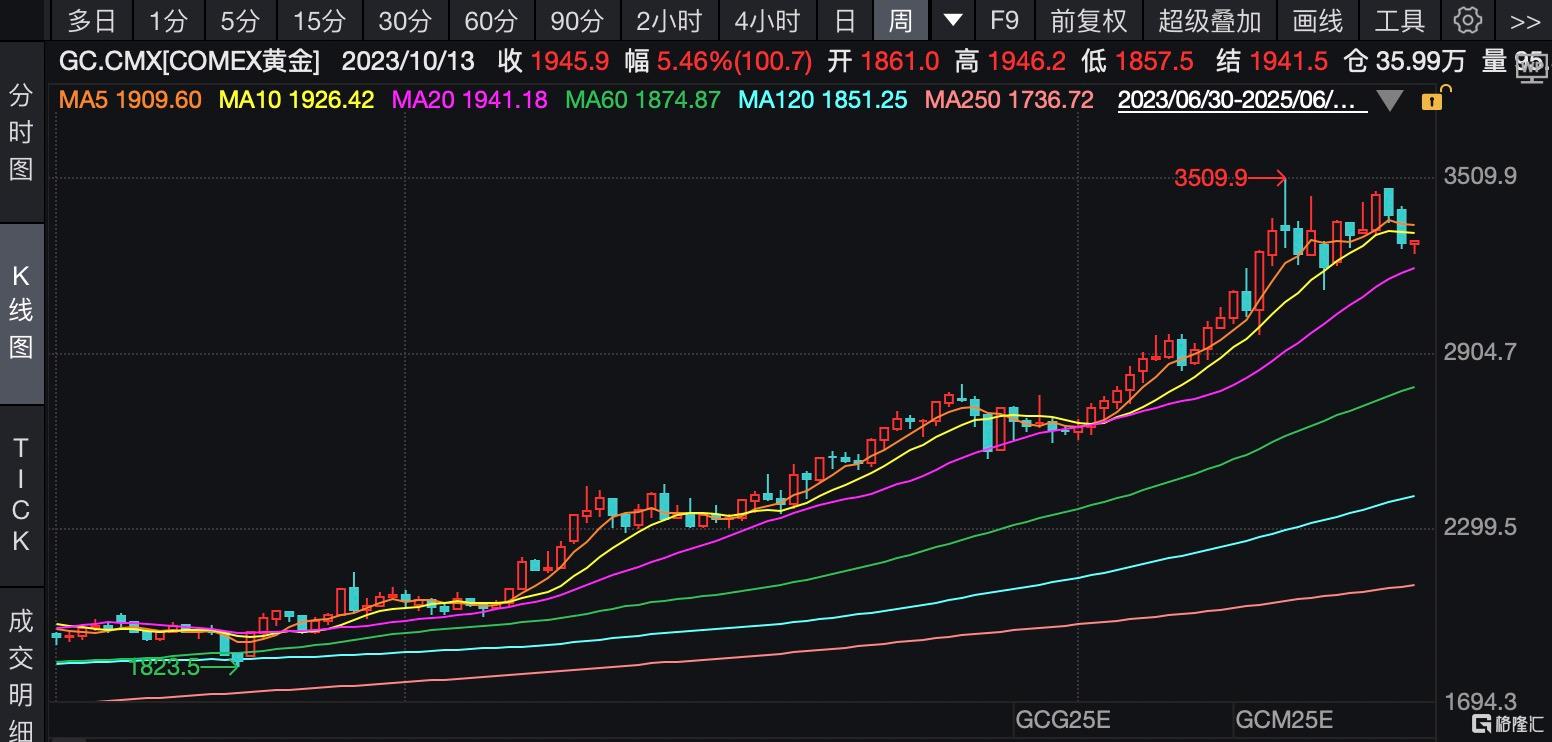1552x742 pixels.
Task: Click the MA10 1926.42 indicator label
Action: (297, 100)
